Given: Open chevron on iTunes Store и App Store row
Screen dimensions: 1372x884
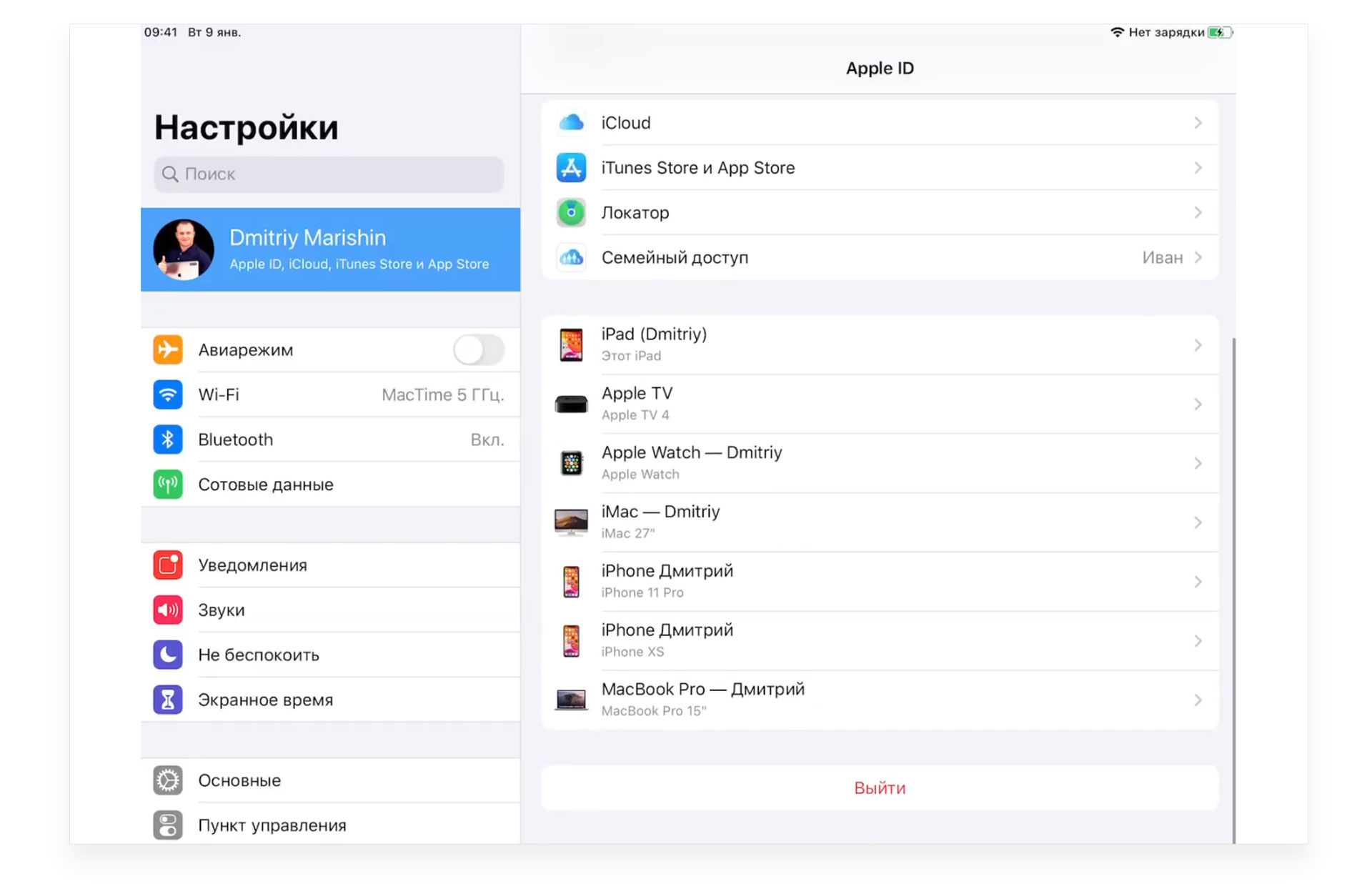Looking at the screenshot, I should click(1198, 168).
